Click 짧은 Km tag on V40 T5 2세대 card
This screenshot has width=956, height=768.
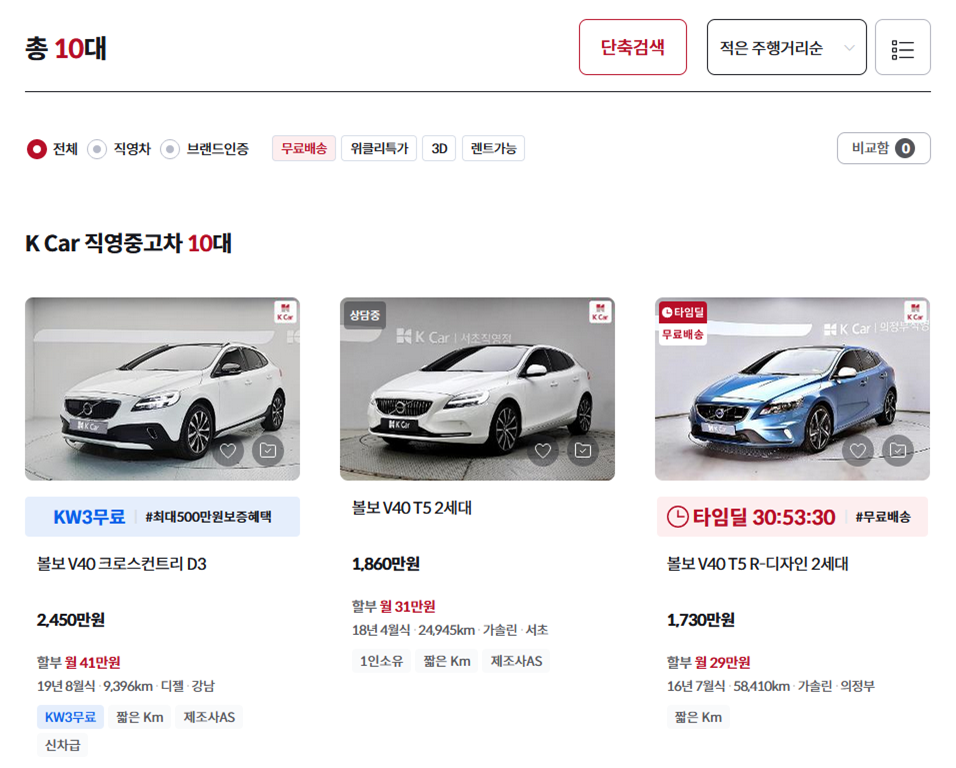[447, 661]
